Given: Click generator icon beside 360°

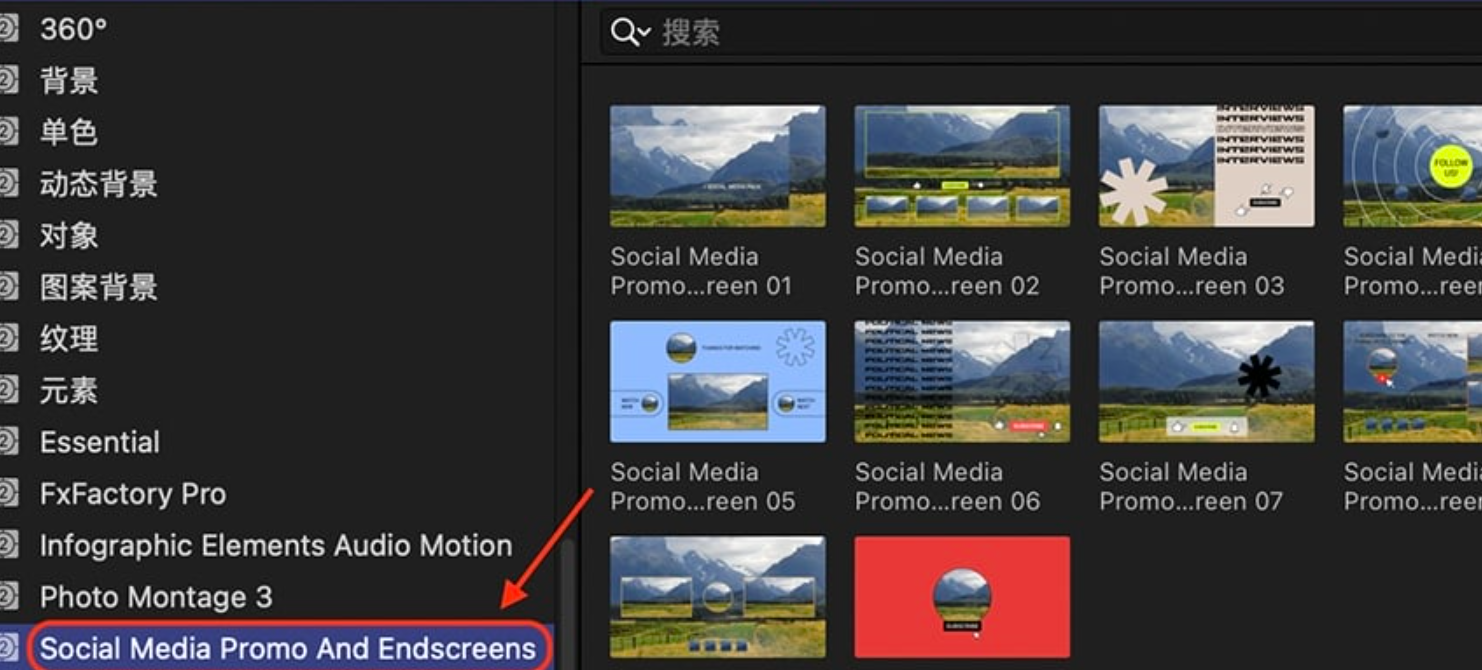Looking at the screenshot, I should point(8,29).
